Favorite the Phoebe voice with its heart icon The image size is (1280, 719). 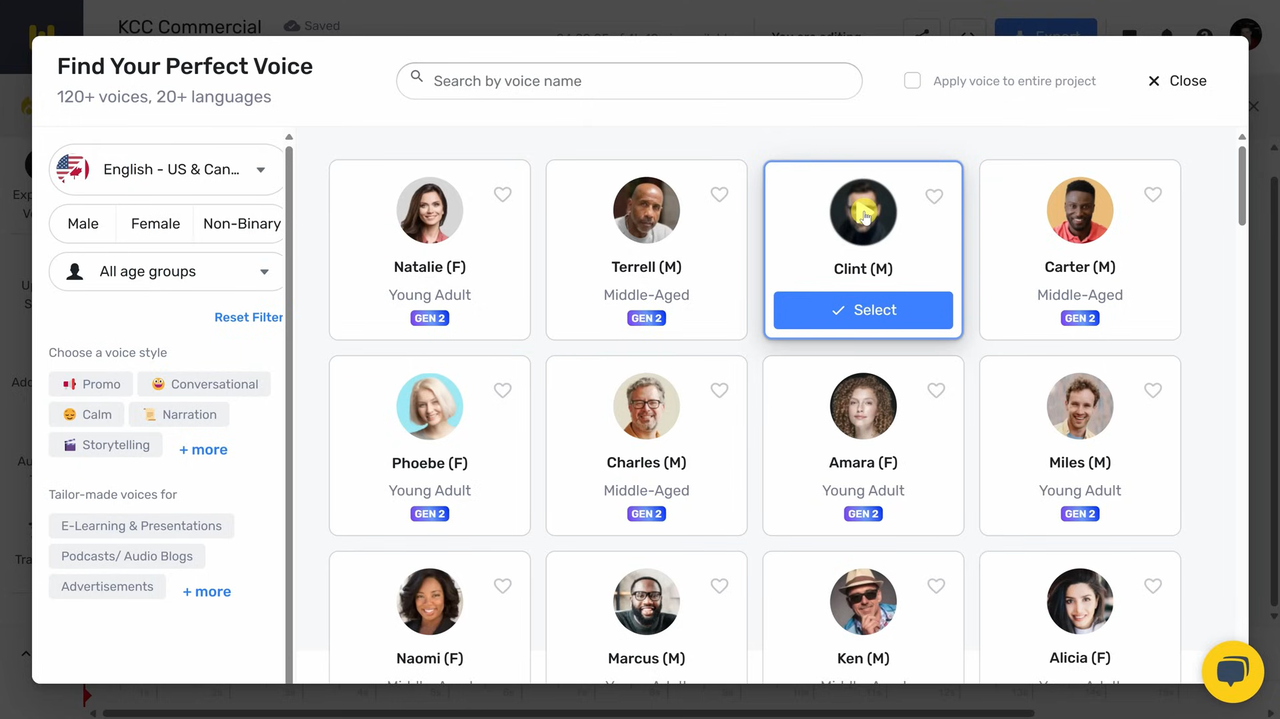click(503, 391)
